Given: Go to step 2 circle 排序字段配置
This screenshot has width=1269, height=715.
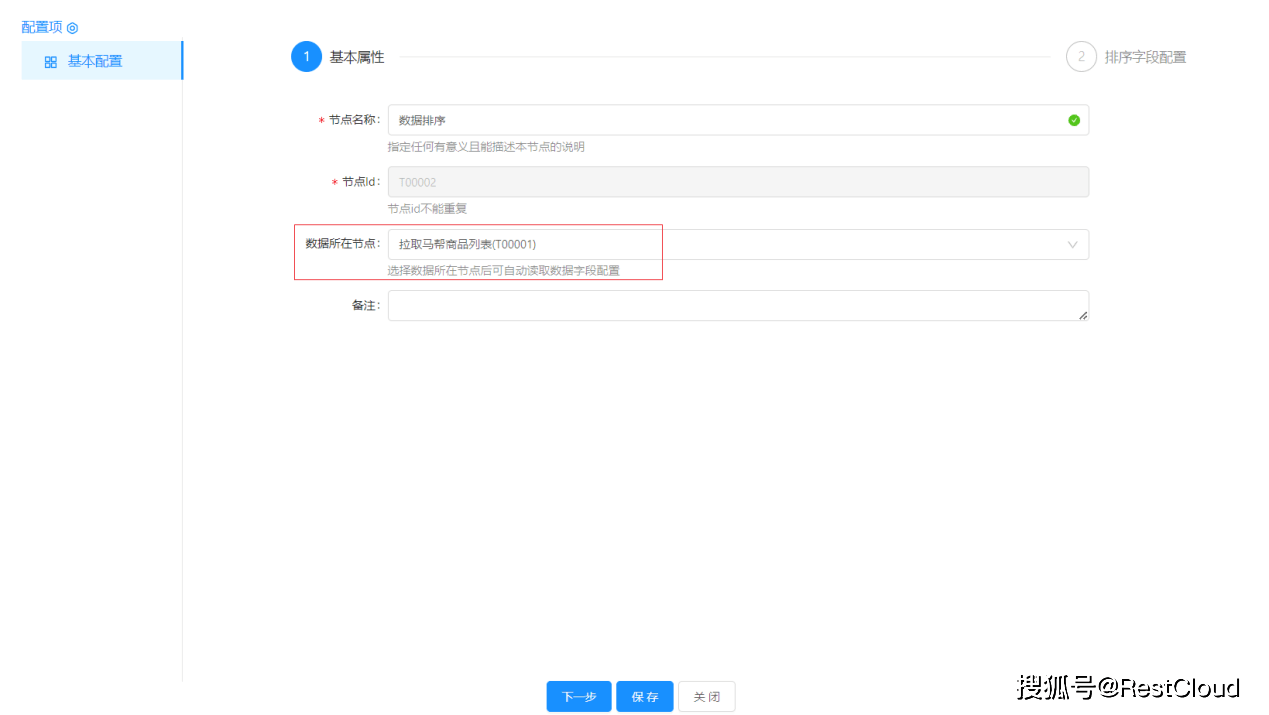Looking at the screenshot, I should 1081,57.
